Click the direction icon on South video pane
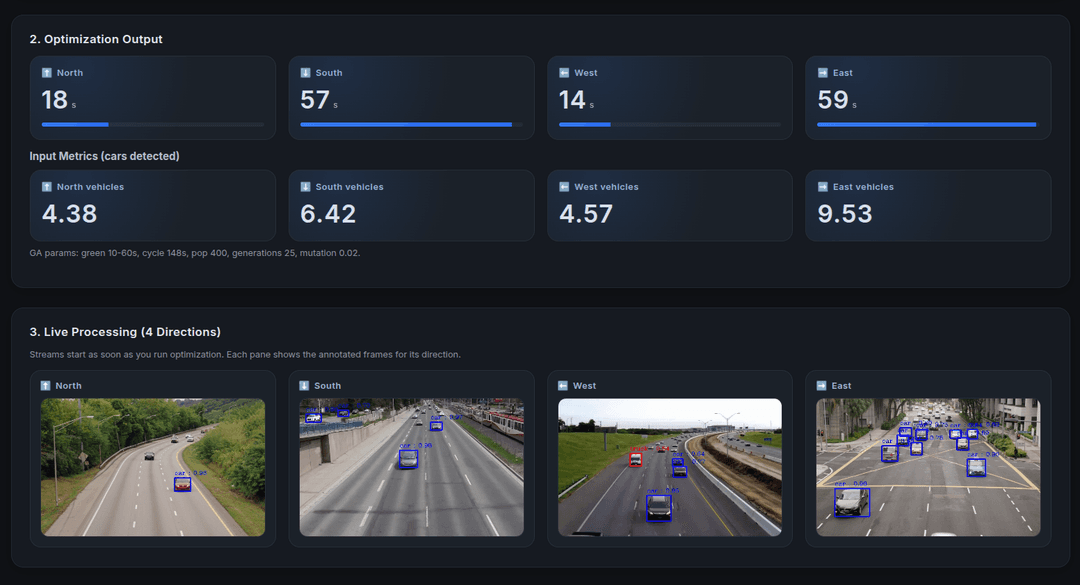This screenshot has width=1080, height=585. pyautogui.click(x=304, y=385)
